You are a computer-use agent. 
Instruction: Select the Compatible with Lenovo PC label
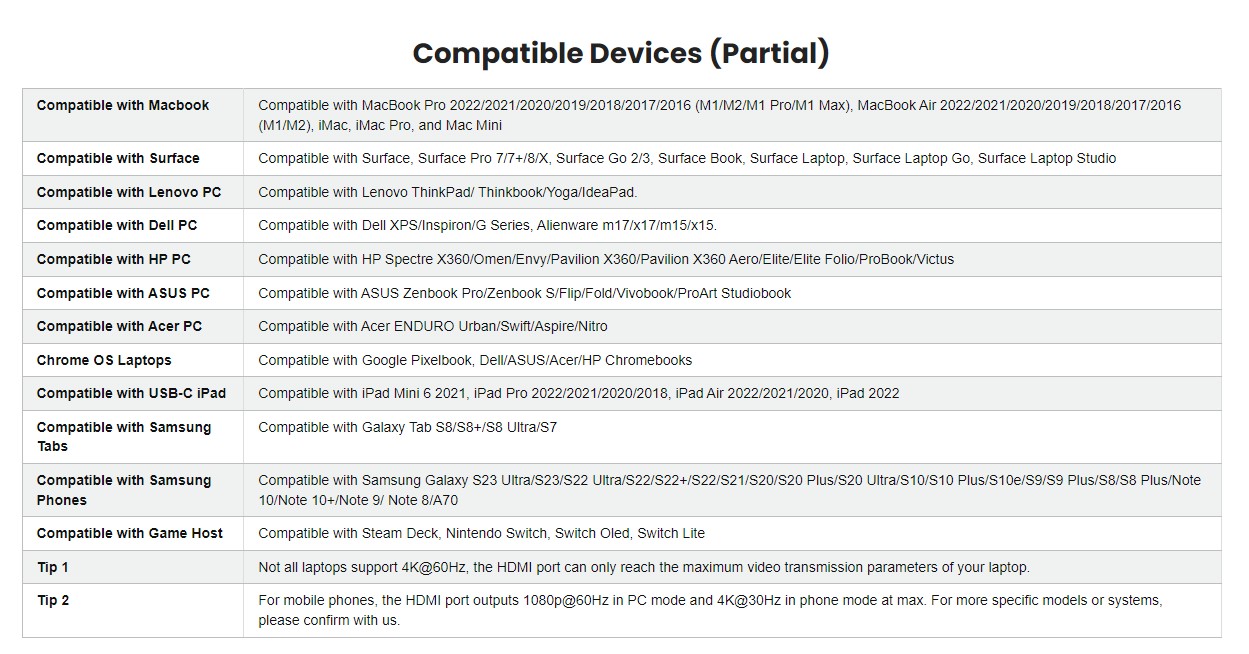coord(129,192)
